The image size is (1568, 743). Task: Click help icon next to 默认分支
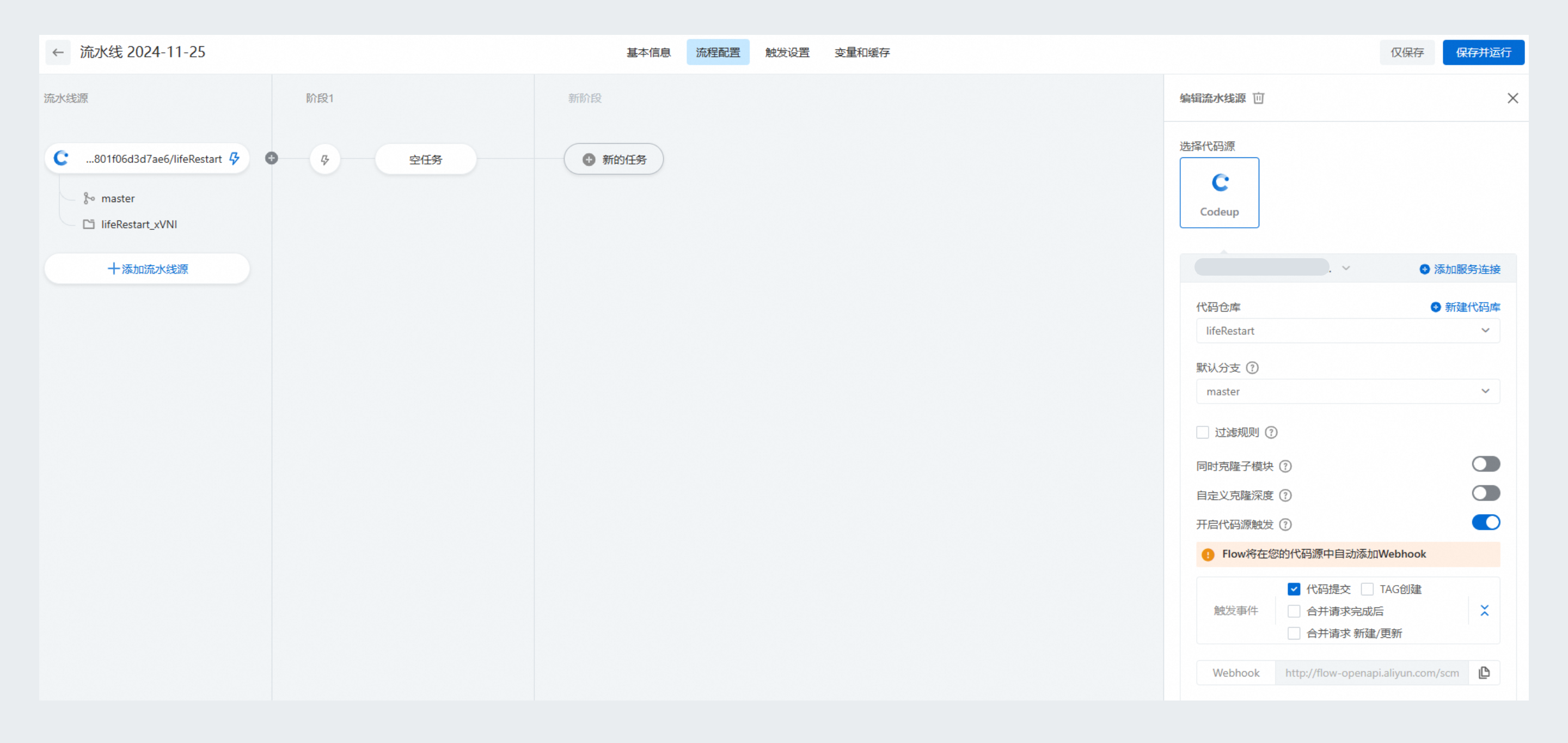(x=1252, y=368)
